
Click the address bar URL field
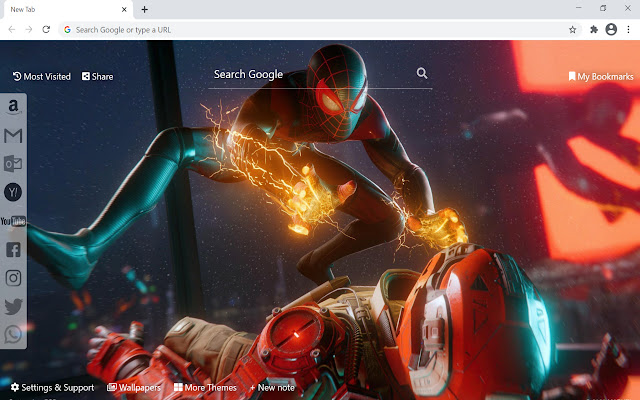click(320, 30)
